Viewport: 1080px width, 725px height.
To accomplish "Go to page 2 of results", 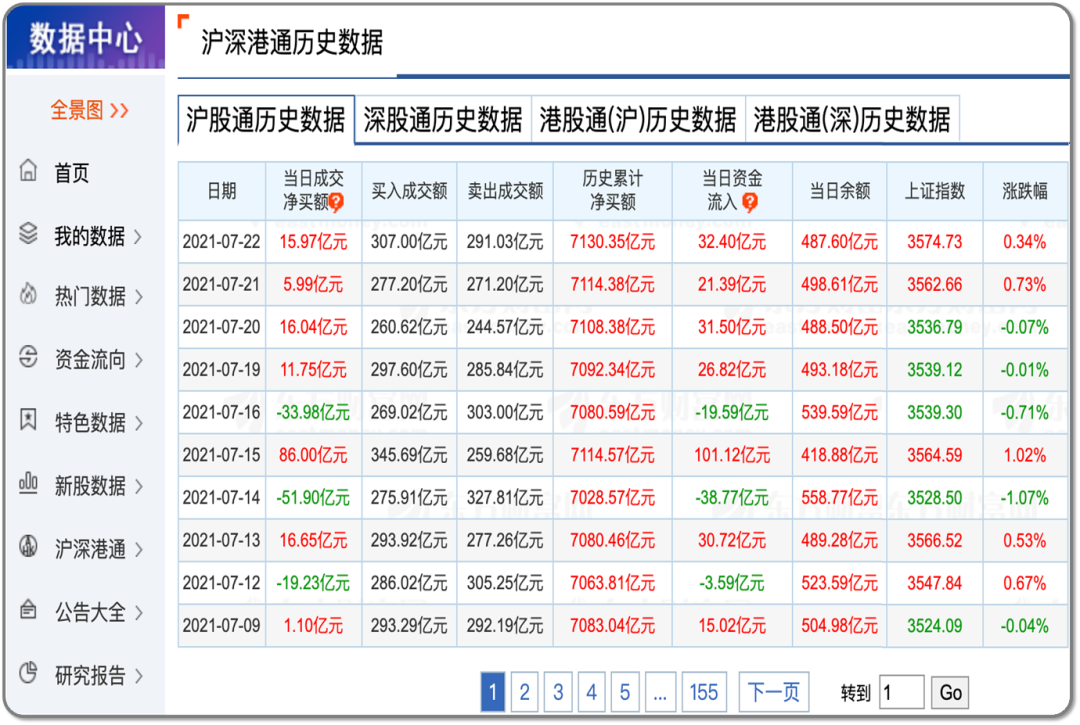I will coord(524,692).
